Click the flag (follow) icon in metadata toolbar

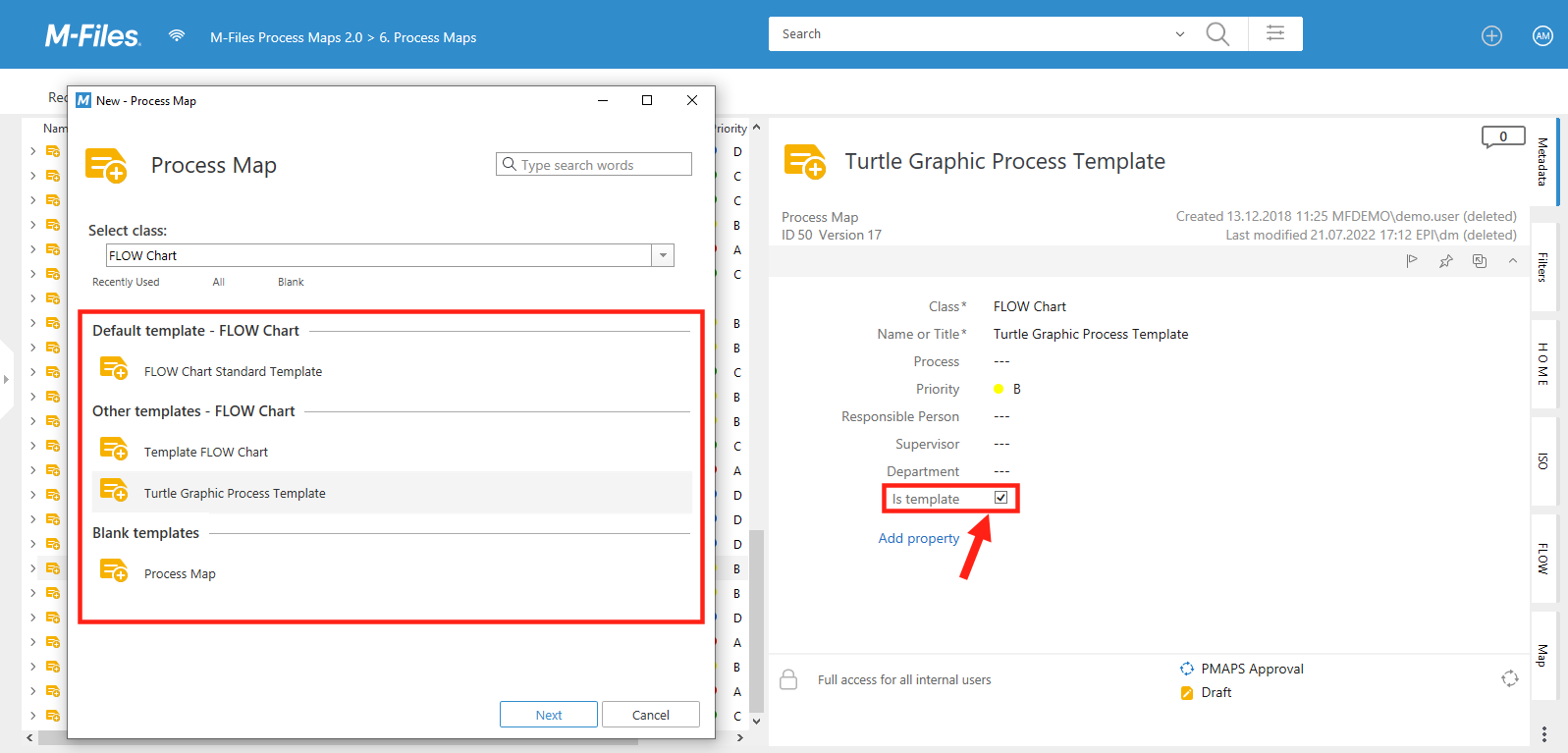tap(1412, 261)
